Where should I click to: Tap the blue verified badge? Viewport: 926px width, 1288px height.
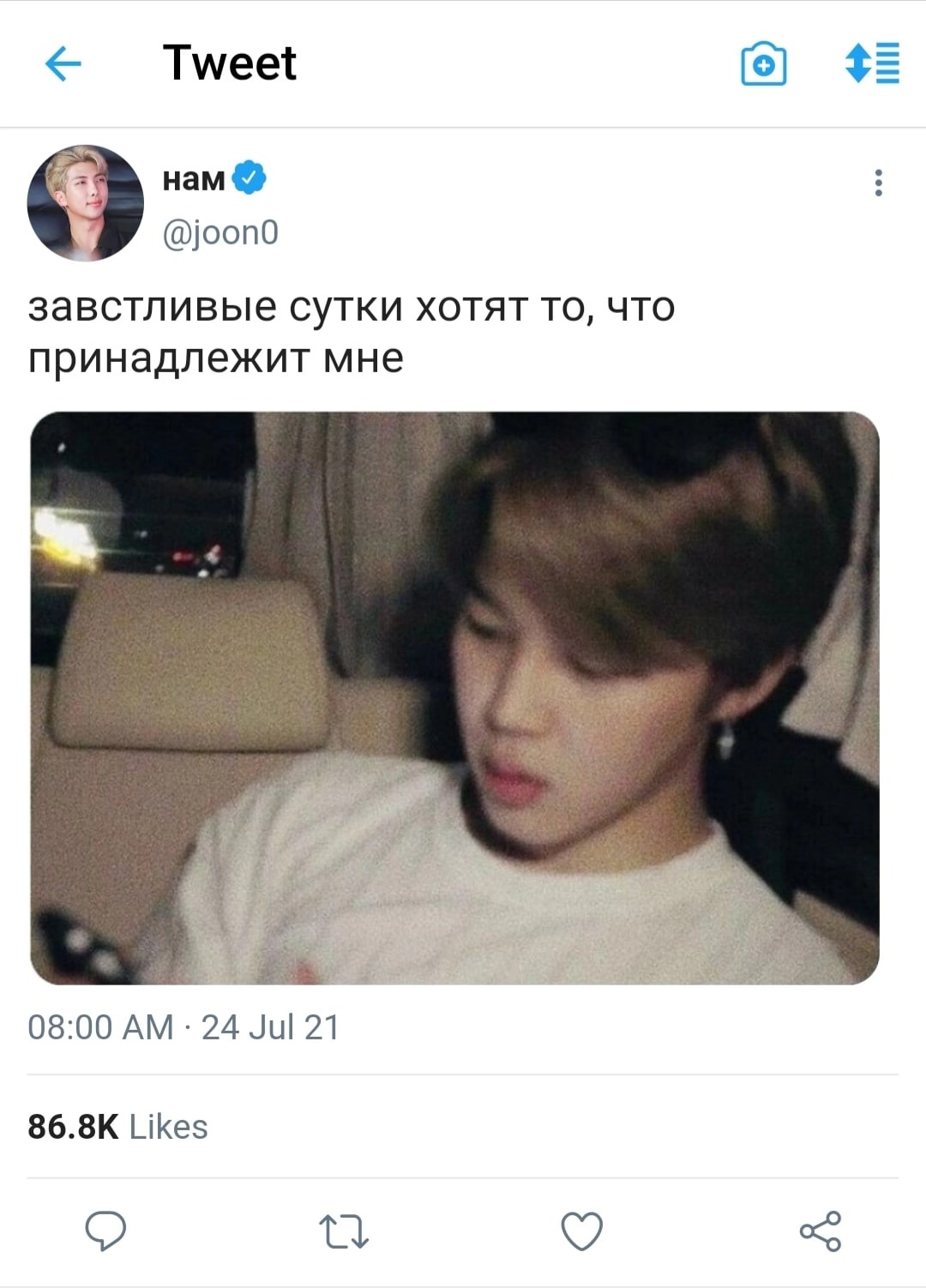[250, 178]
